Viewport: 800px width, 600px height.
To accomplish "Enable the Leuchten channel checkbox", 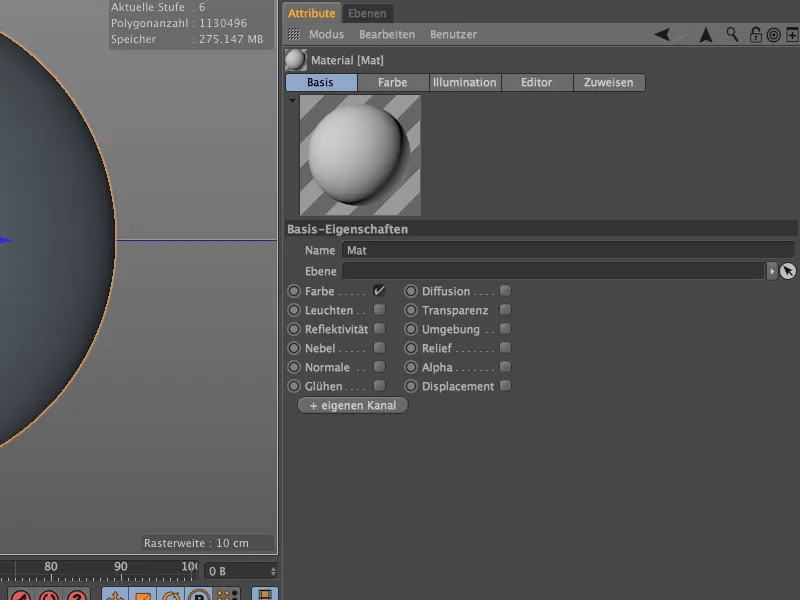I will pos(379,310).
